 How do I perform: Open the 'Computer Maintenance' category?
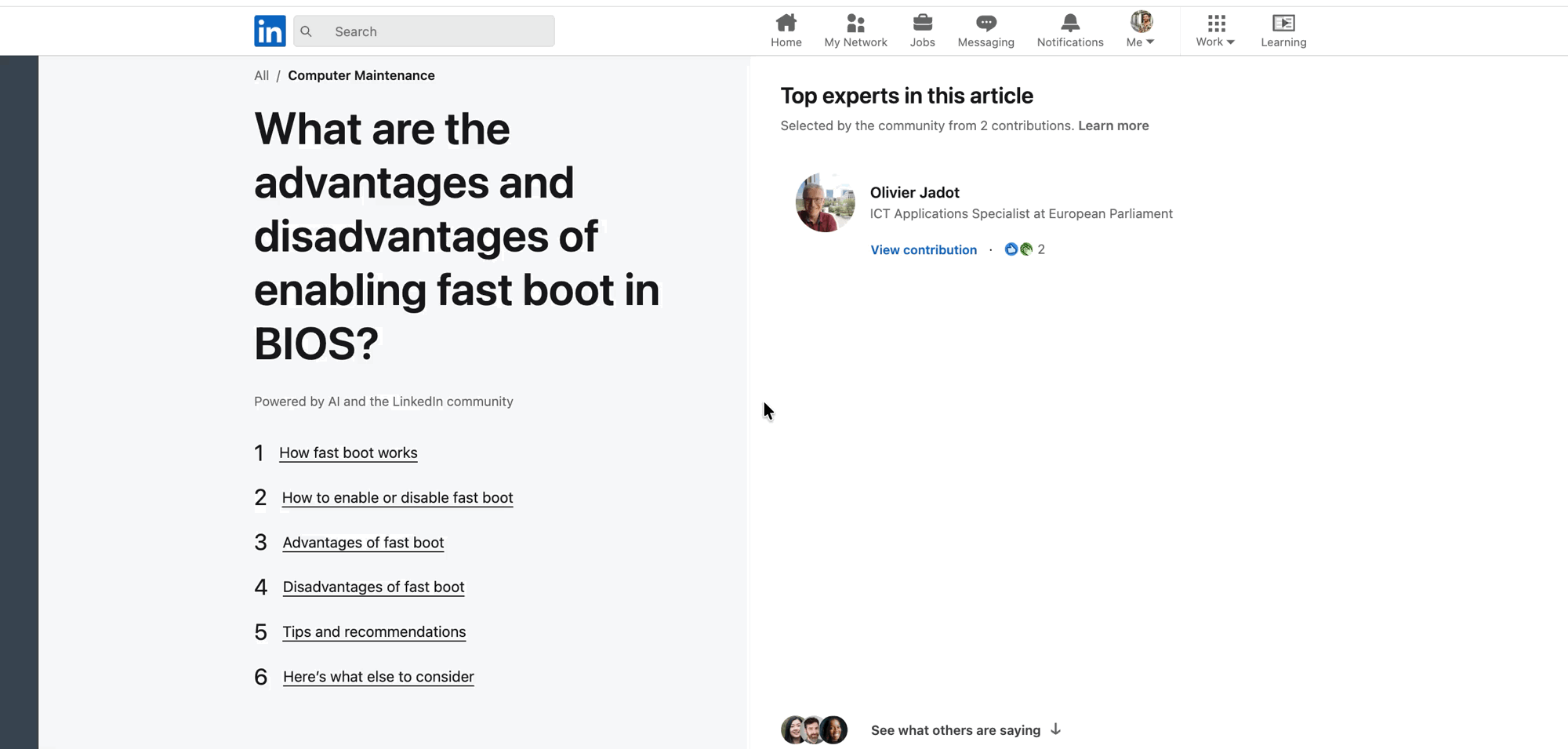(361, 75)
